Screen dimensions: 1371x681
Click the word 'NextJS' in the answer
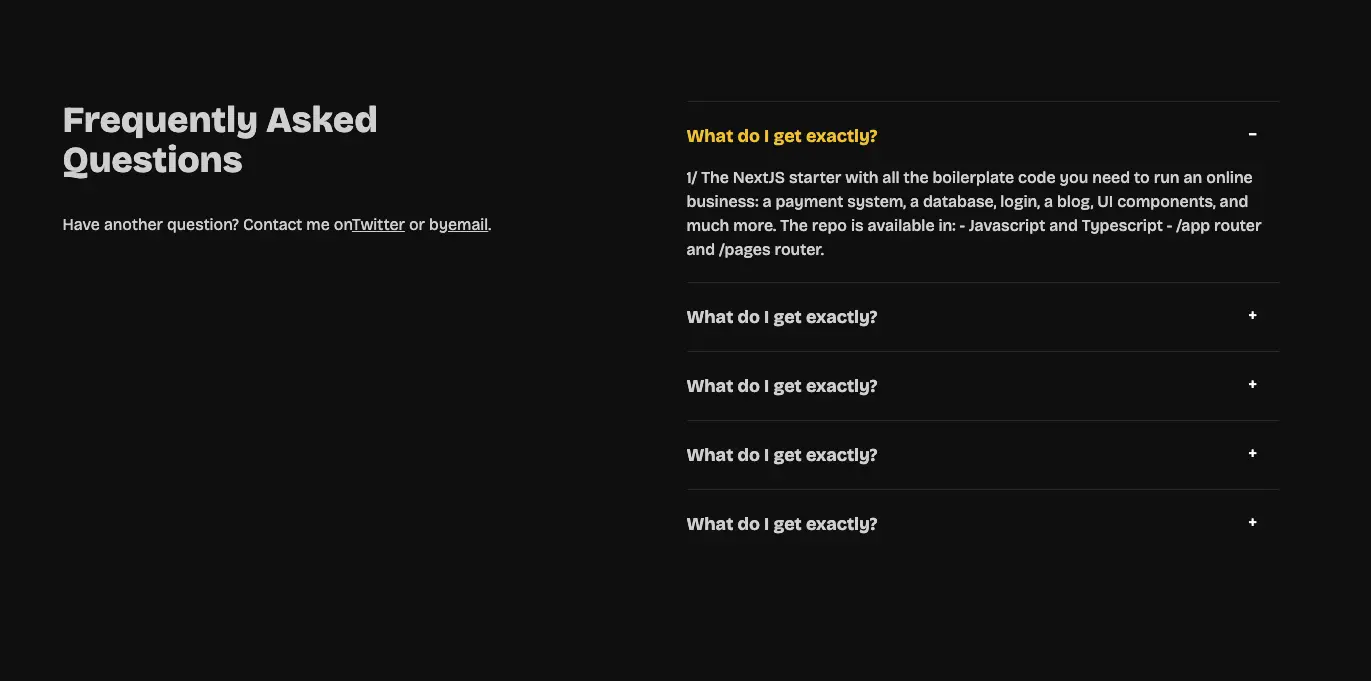[758, 177]
